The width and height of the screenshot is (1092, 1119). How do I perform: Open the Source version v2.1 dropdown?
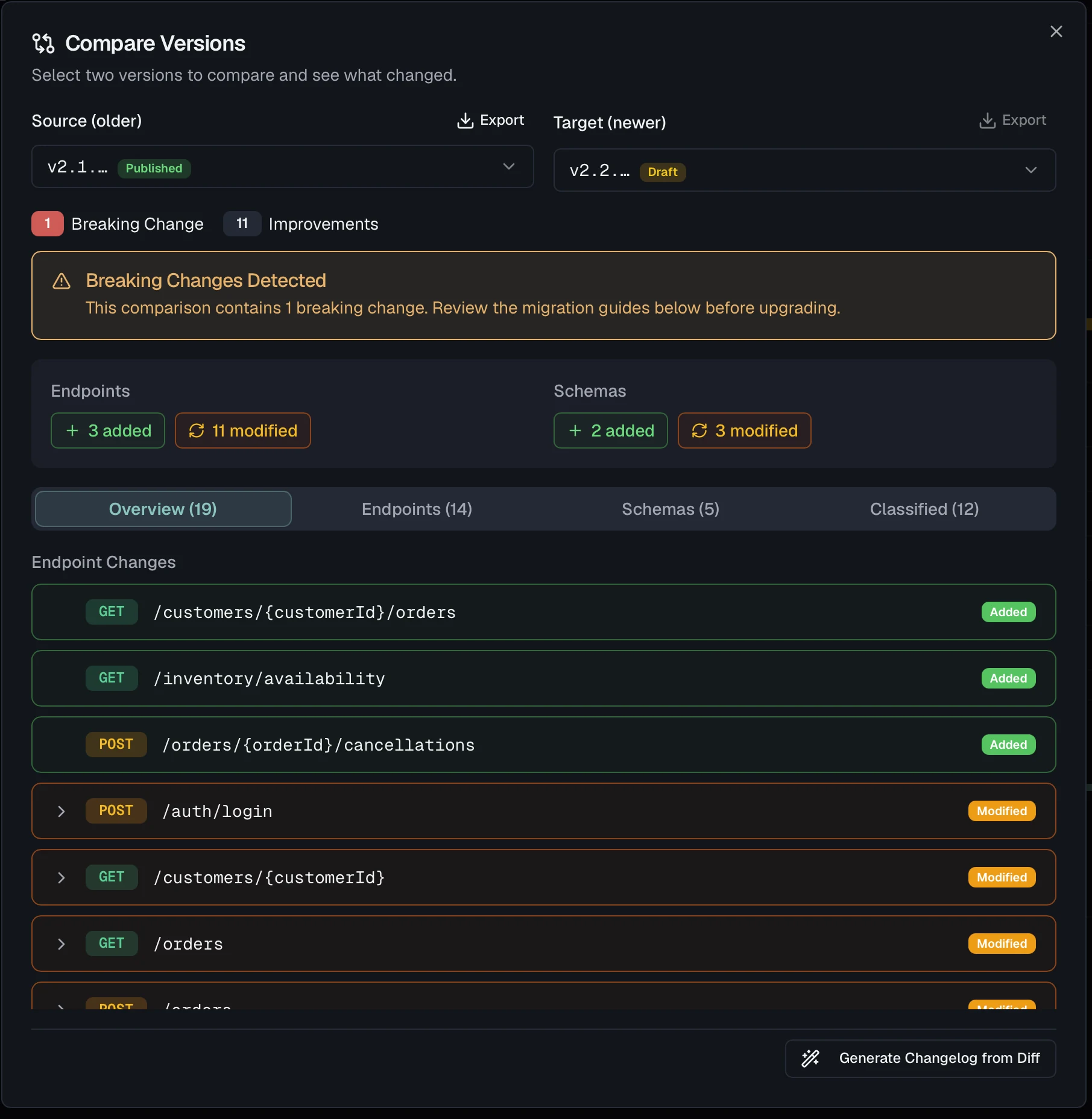click(x=282, y=166)
